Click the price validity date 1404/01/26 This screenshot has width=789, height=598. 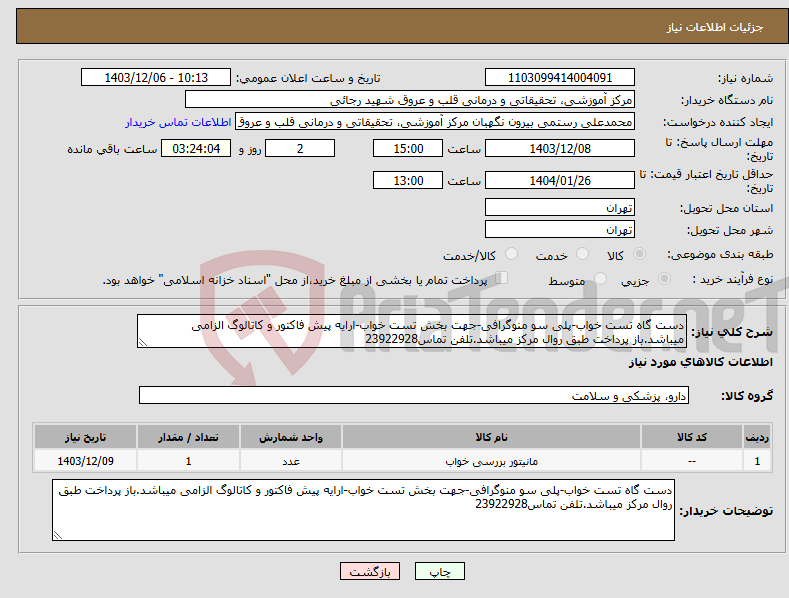(x=560, y=180)
